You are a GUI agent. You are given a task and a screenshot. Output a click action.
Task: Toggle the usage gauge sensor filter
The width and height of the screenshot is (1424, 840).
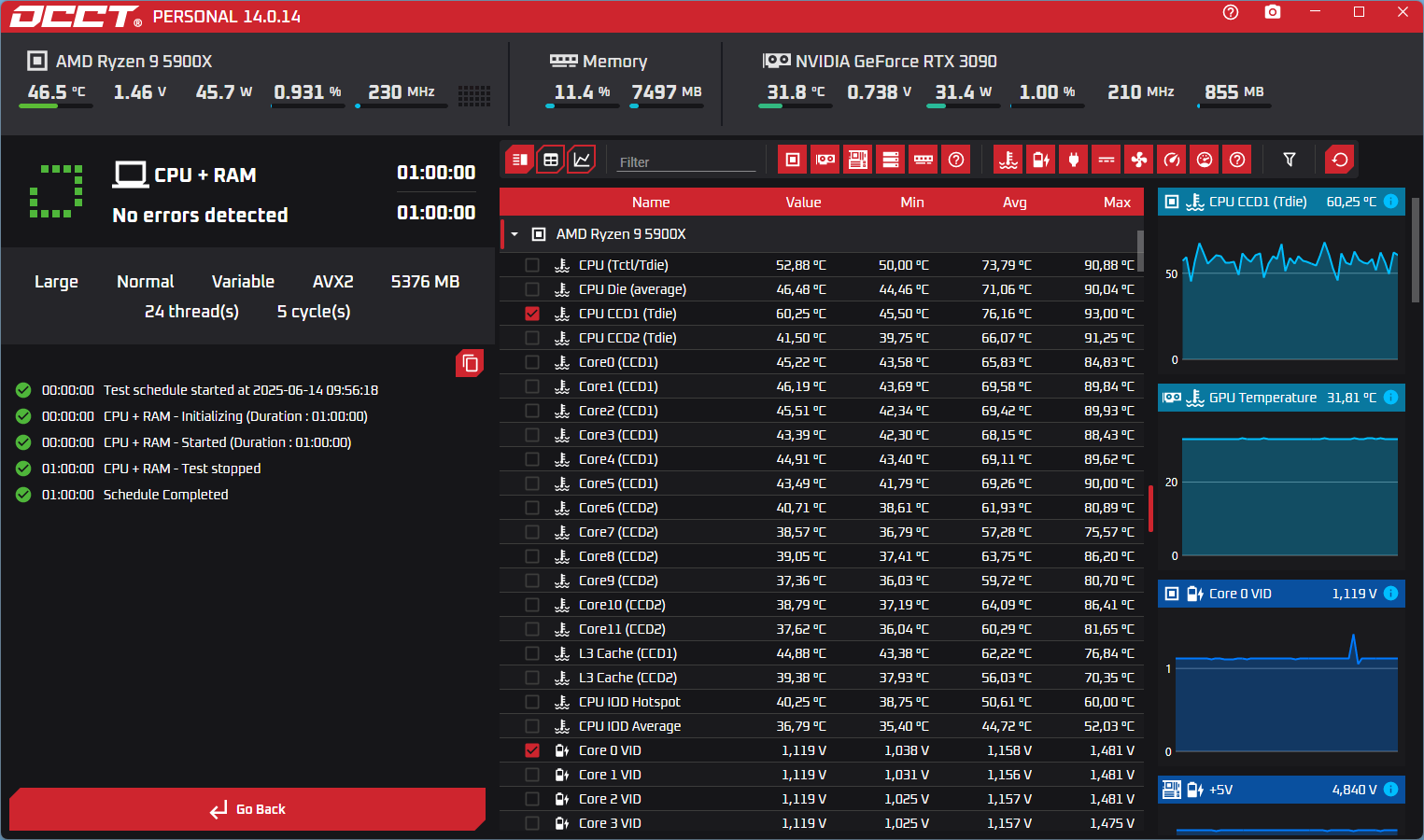pyautogui.click(x=1205, y=160)
